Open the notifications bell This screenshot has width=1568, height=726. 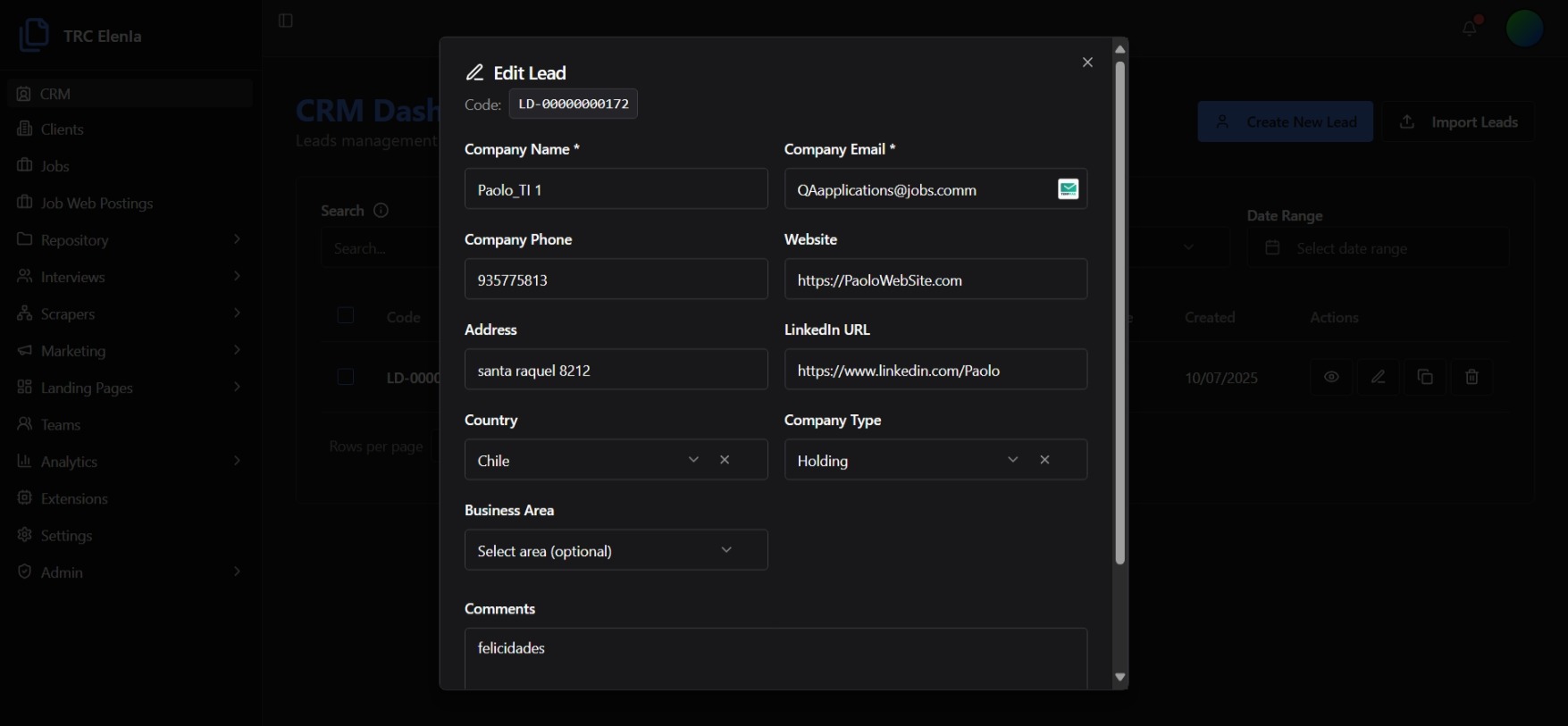(x=1469, y=29)
